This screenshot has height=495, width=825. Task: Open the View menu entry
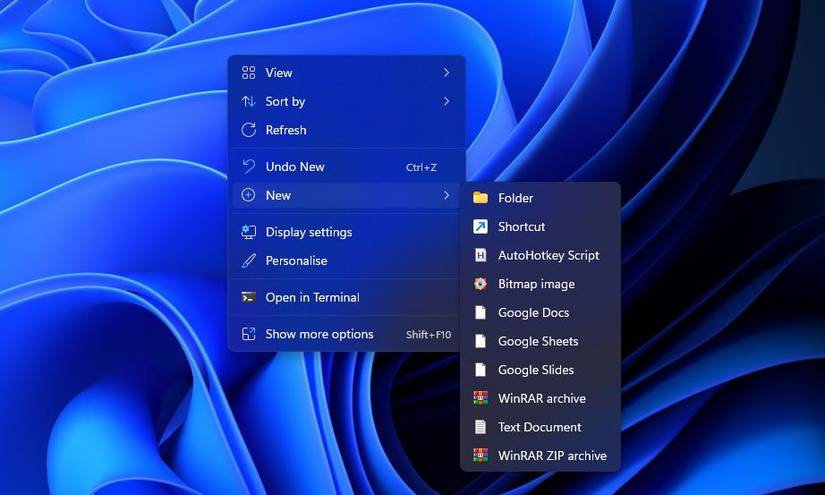(347, 73)
